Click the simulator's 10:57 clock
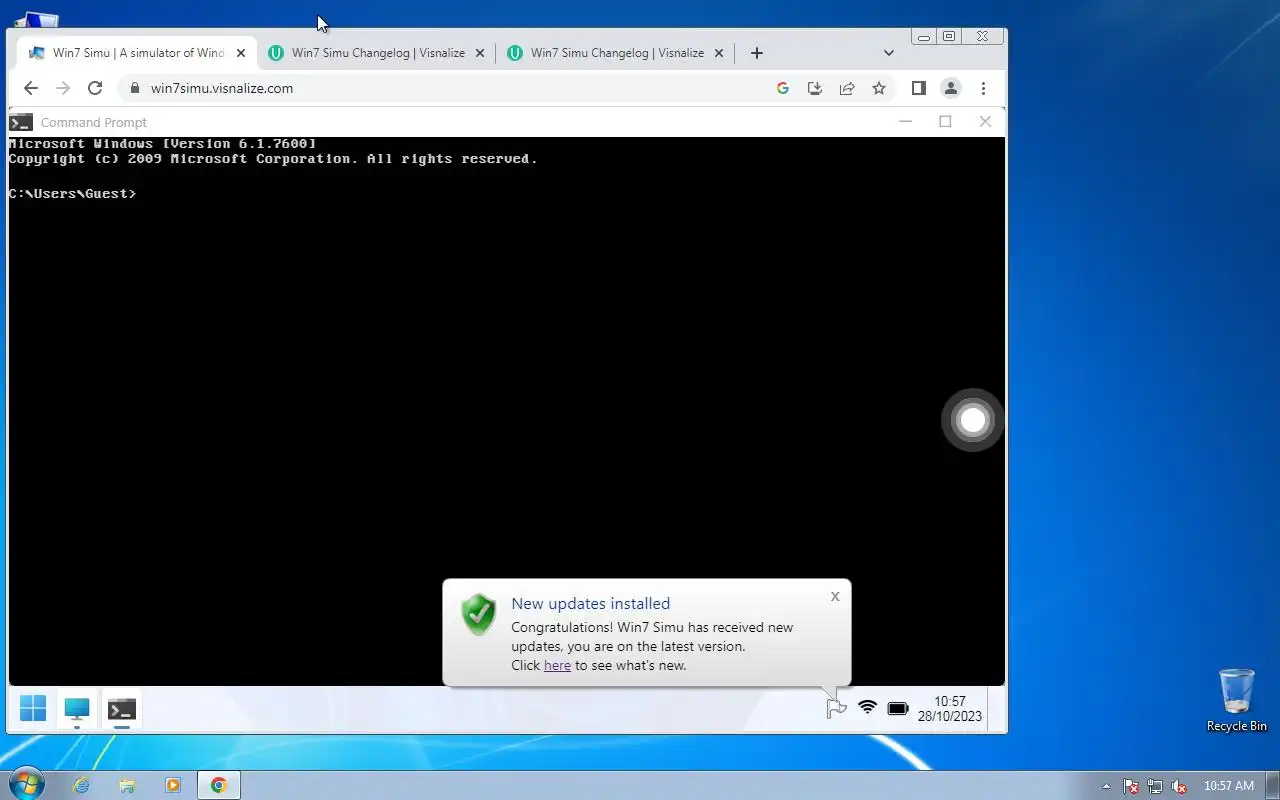The image size is (1280, 800). pyautogui.click(x=950, y=708)
